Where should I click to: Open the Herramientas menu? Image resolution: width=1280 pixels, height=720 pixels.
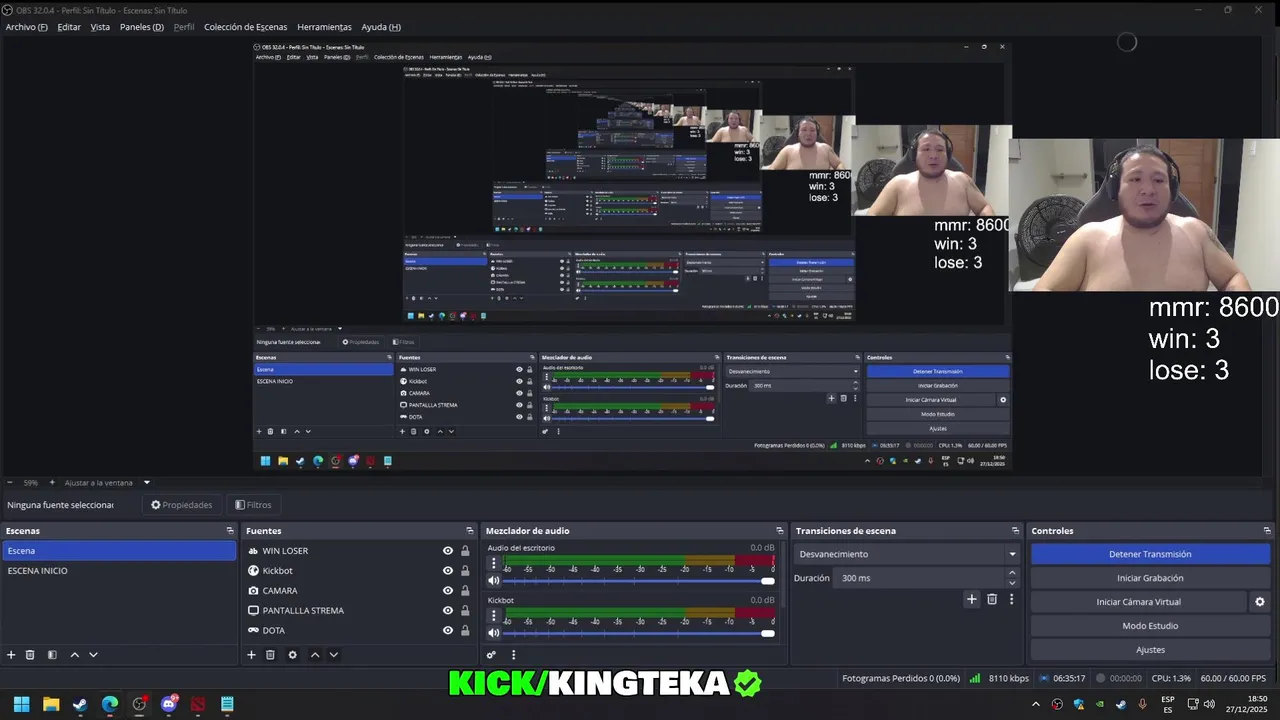pyautogui.click(x=324, y=27)
